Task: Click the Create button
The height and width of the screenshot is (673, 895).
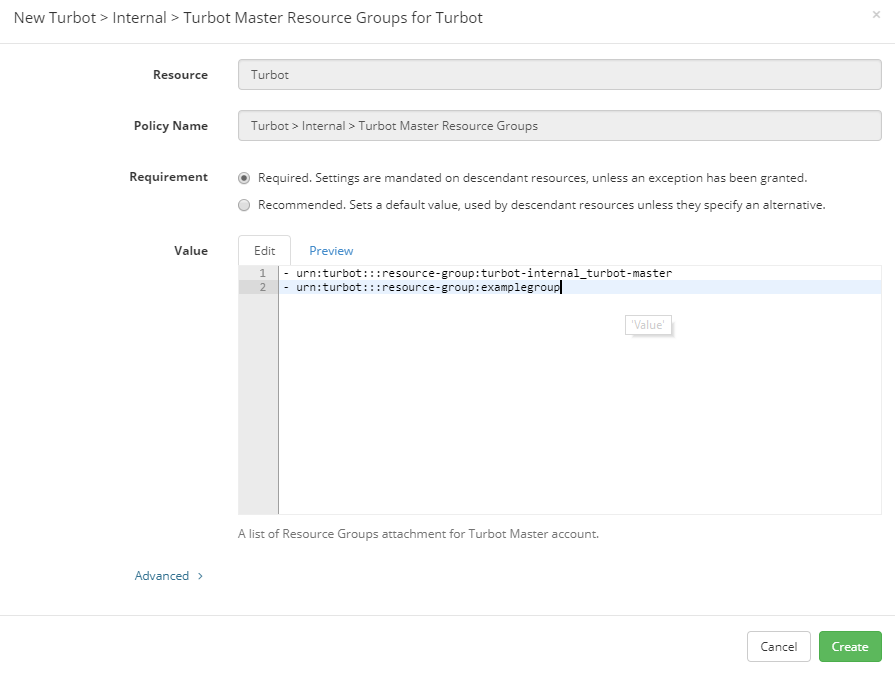Action: [x=850, y=647]
